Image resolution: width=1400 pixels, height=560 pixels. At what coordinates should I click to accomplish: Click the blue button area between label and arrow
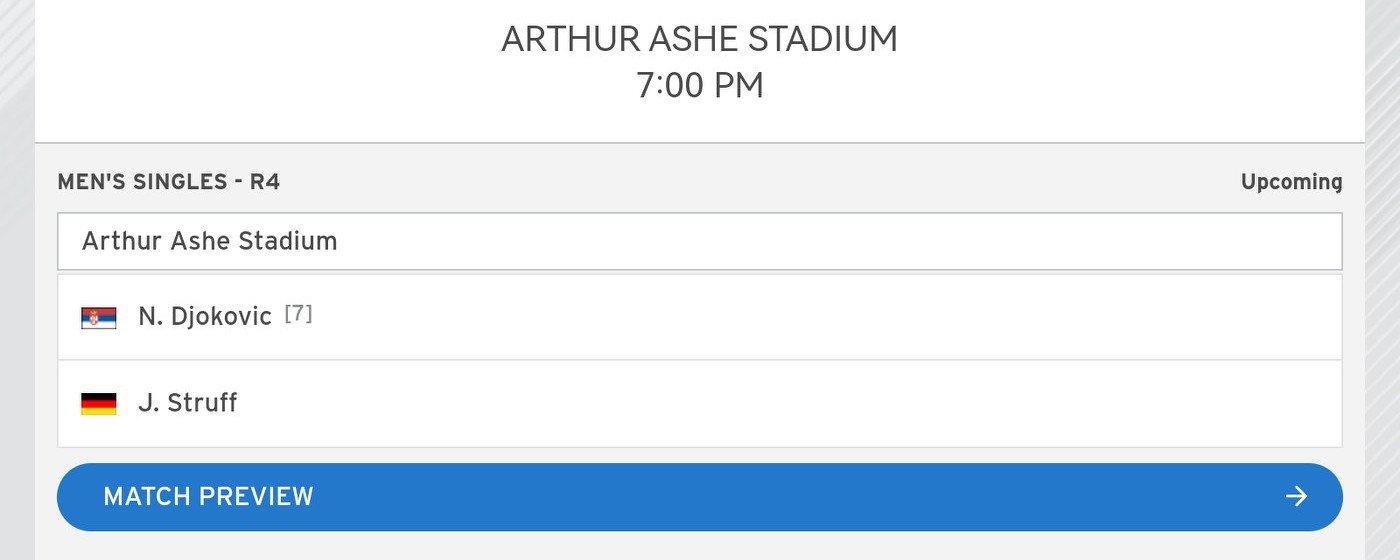pos(800,497)
